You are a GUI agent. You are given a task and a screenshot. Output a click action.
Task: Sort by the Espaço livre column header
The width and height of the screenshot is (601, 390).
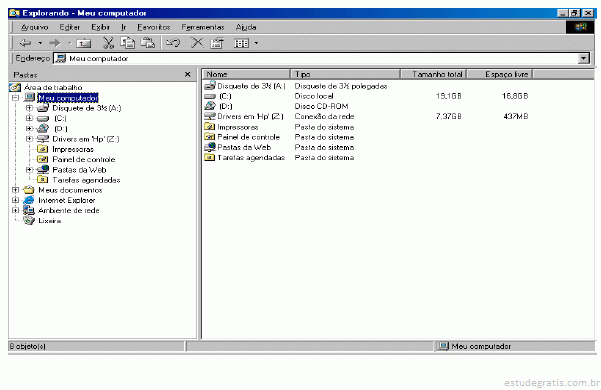tap(500, 74)
